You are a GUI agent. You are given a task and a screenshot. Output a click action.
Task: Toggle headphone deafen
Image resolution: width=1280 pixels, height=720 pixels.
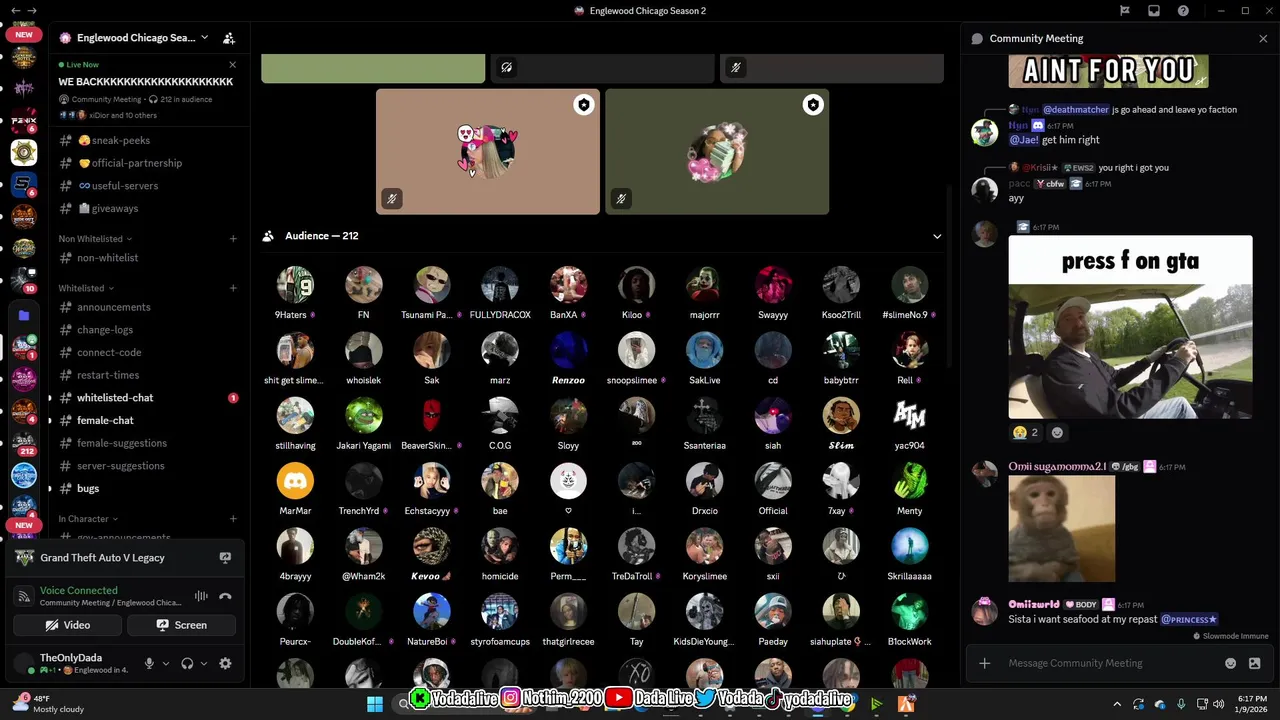click(x=187, y=663)
